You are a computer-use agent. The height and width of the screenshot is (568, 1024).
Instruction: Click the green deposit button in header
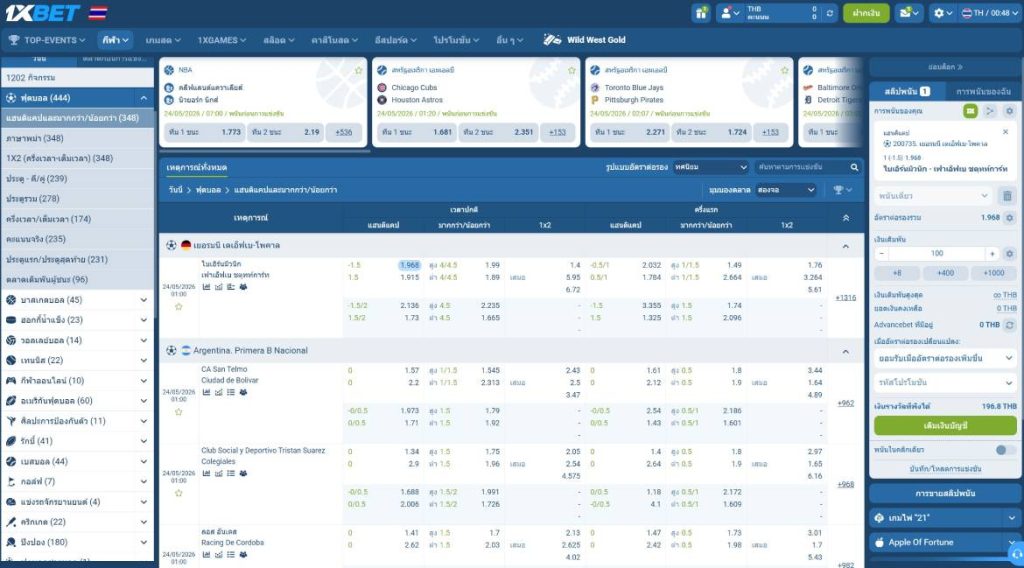click(x=866, y=12)
